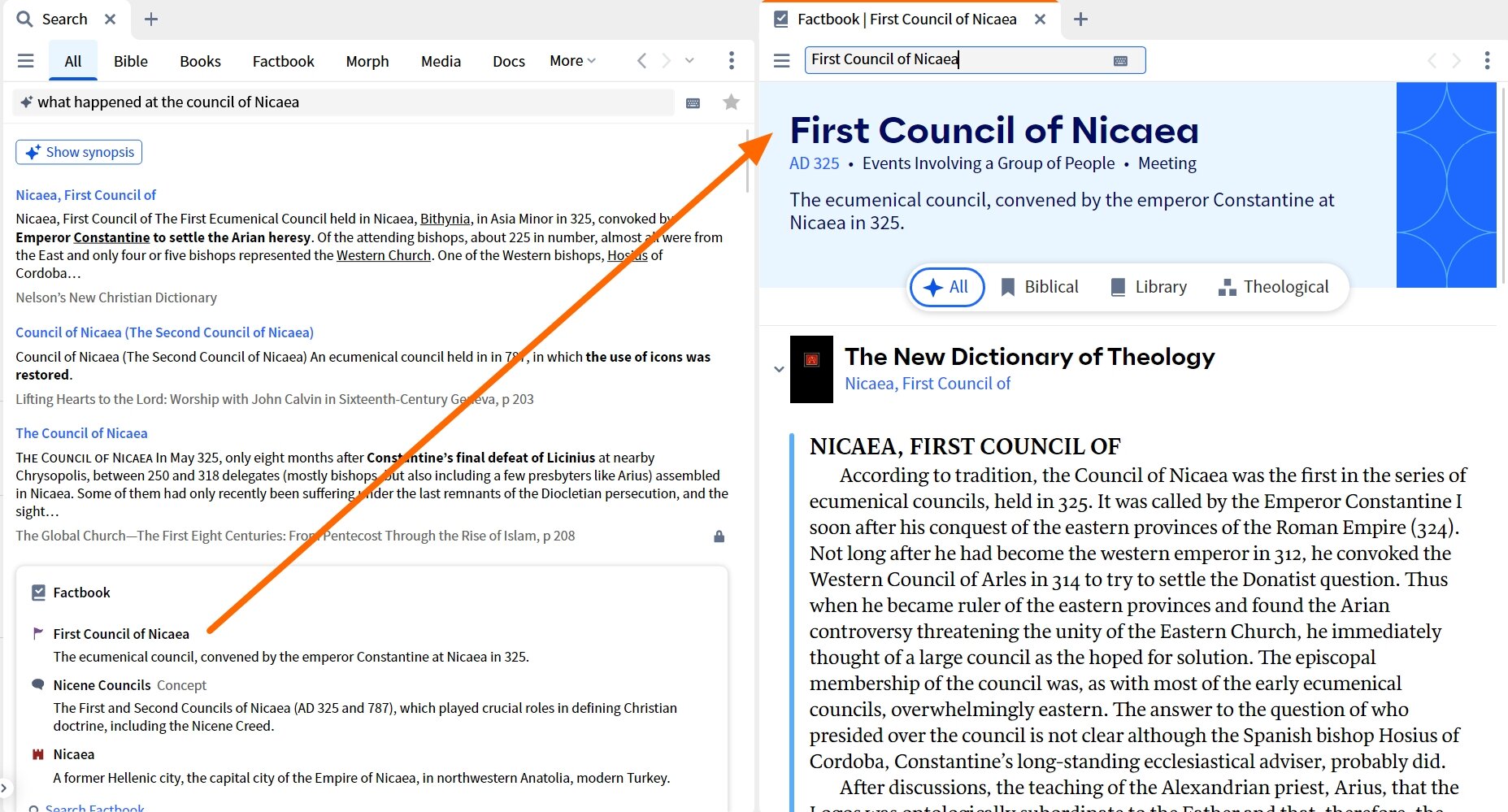Open the Hosius link in first result
The image size is (1508, 812).
(628, 255)
